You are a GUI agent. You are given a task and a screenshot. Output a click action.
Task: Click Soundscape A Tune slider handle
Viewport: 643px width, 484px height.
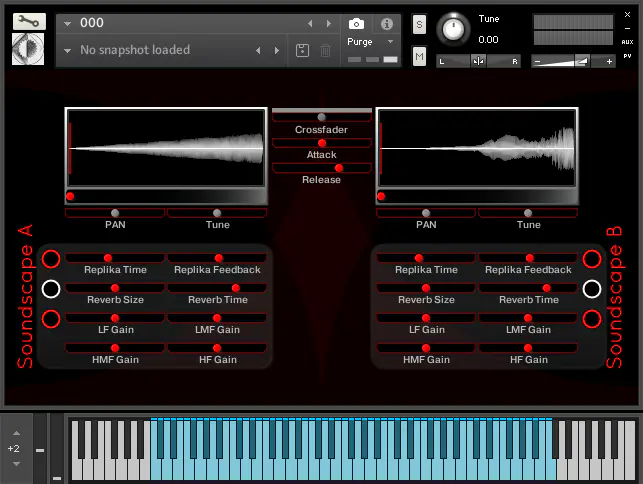pos(217,213)
